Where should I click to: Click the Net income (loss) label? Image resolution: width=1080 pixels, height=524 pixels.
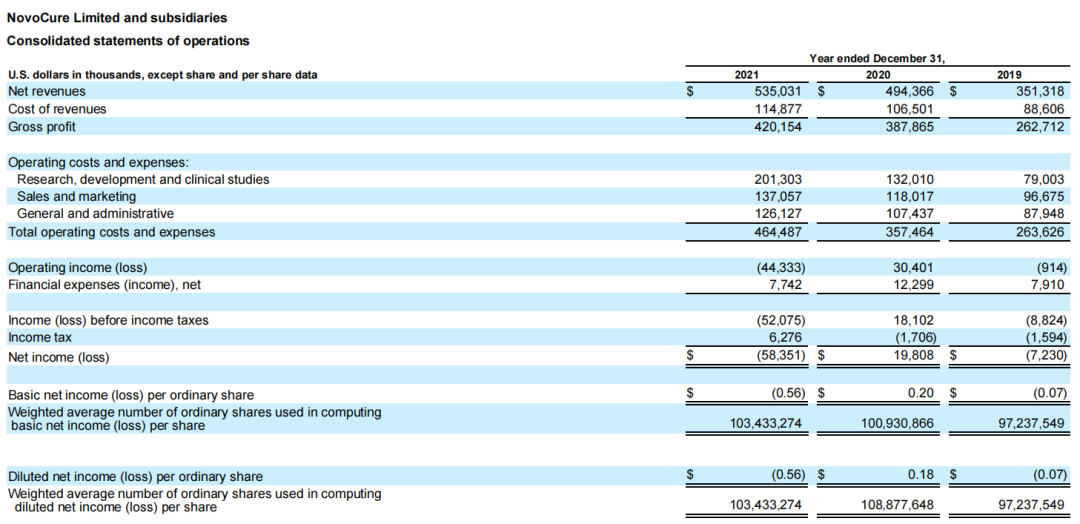[x=59, y=357]
